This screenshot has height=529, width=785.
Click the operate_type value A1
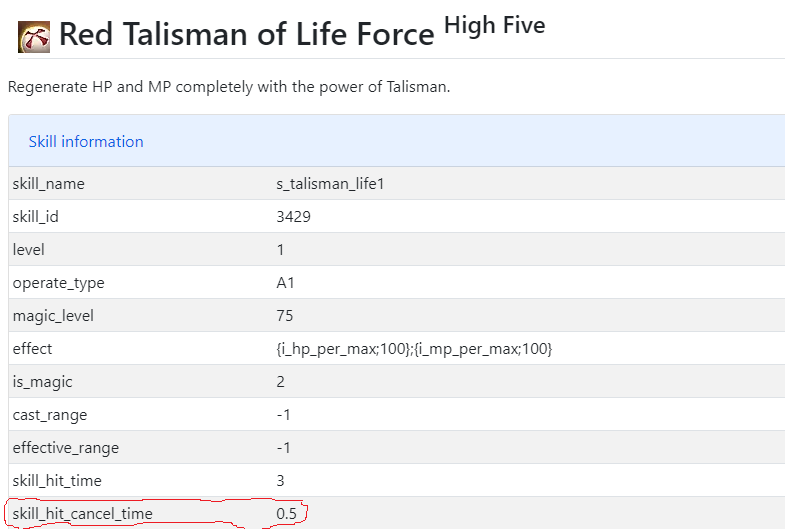click(x=286, y=283)
